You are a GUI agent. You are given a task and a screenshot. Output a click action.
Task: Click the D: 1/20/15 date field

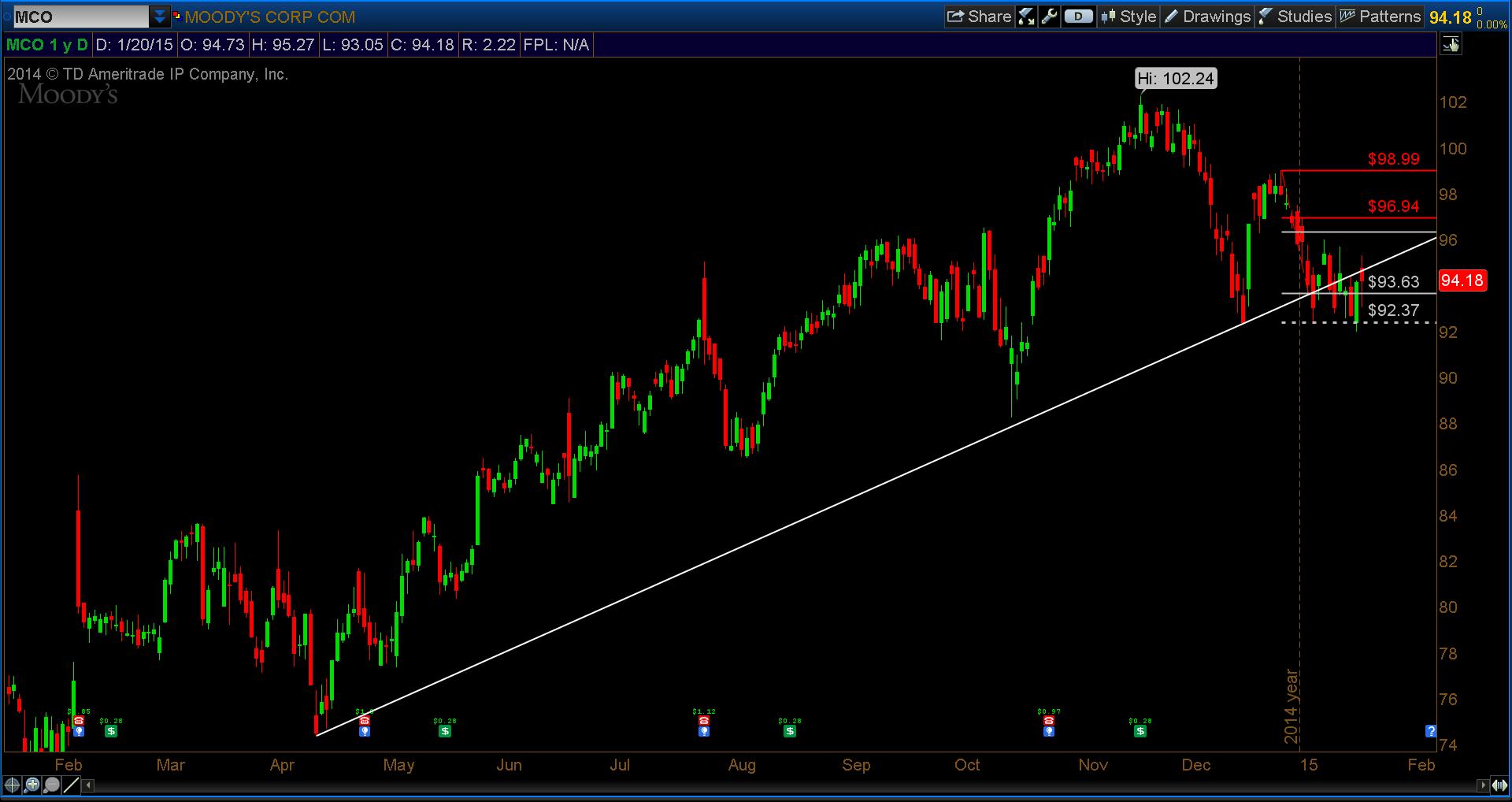coord(134,45)
